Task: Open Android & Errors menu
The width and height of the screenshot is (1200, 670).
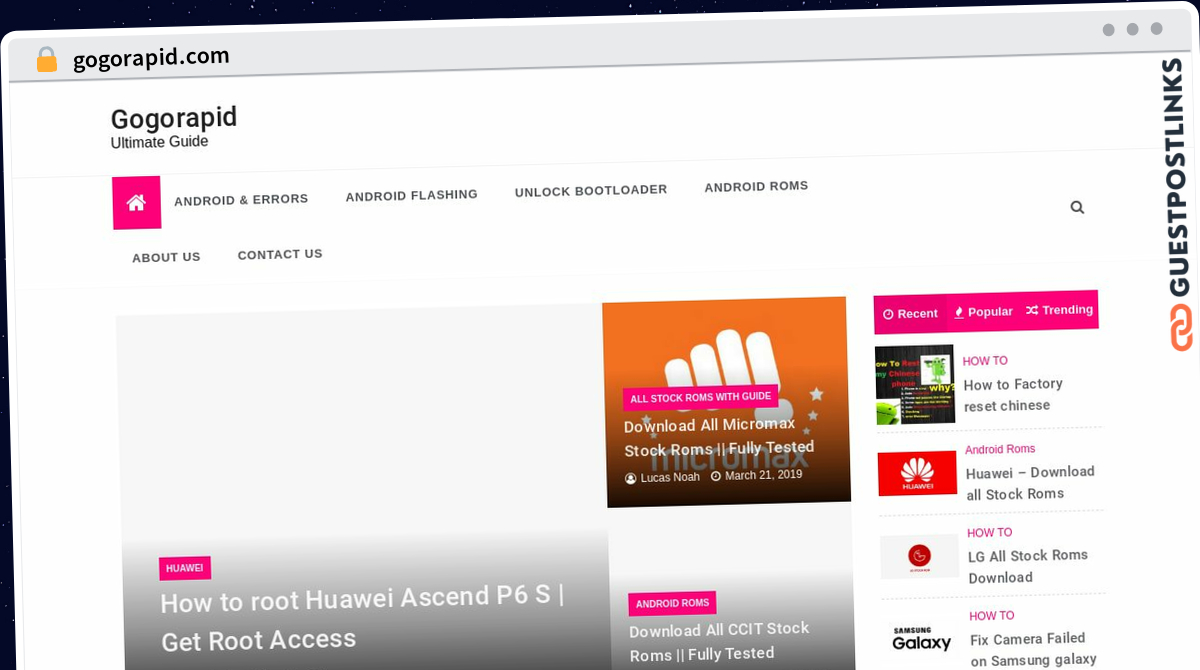Action: point(241,200)
